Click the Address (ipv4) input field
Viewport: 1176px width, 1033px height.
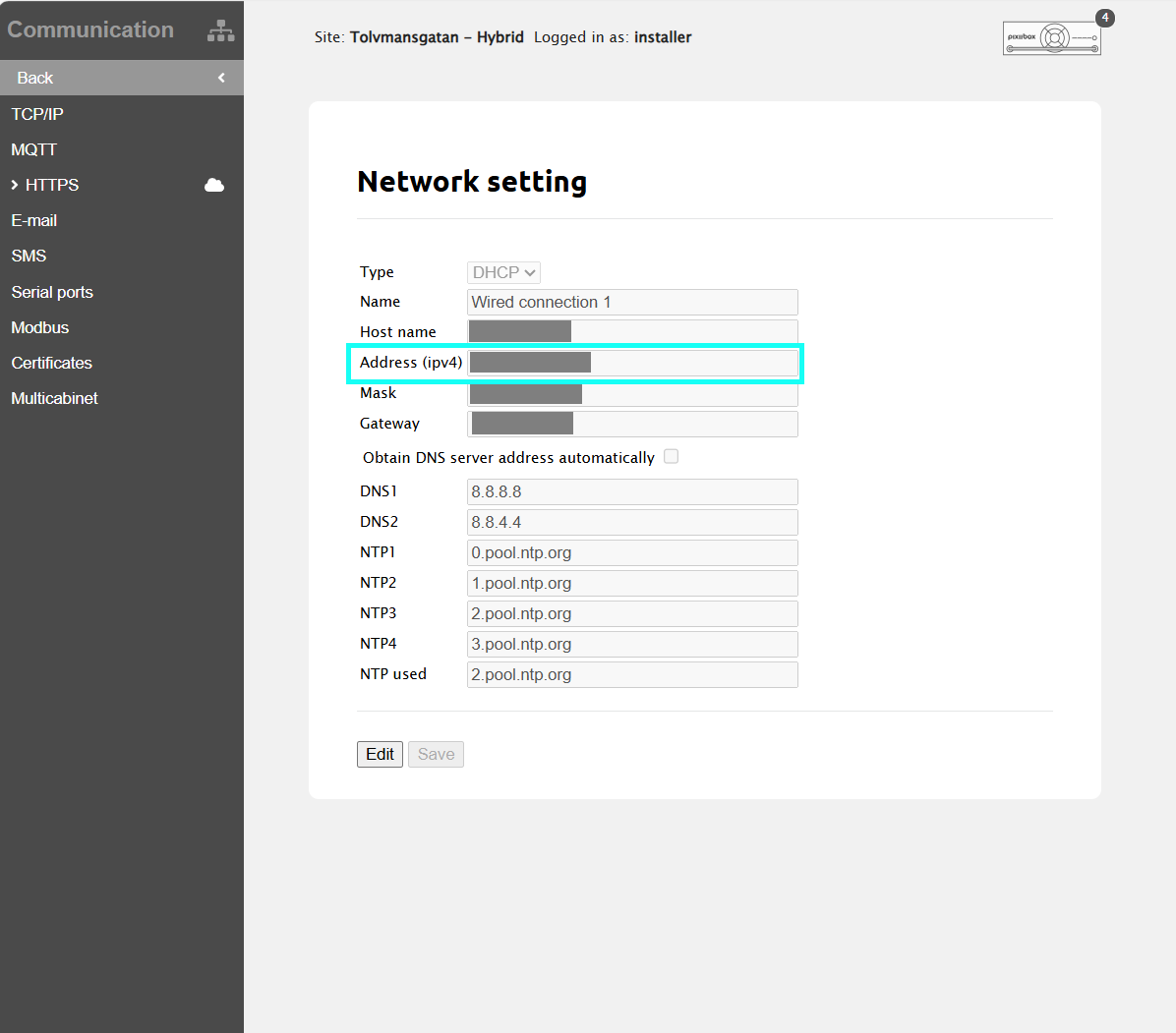[632, 363]
